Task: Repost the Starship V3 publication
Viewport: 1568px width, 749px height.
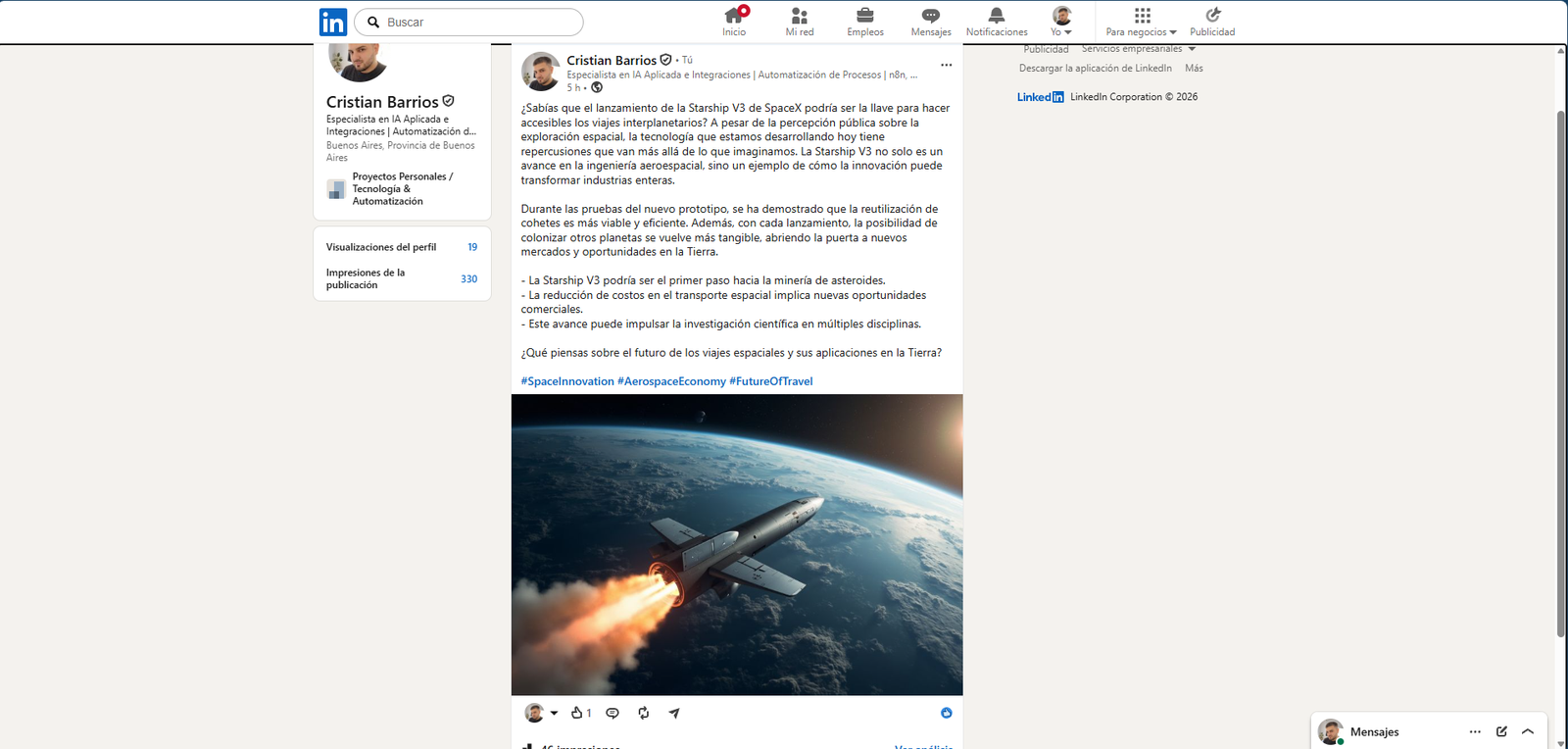Action: [x=644, y=713]
